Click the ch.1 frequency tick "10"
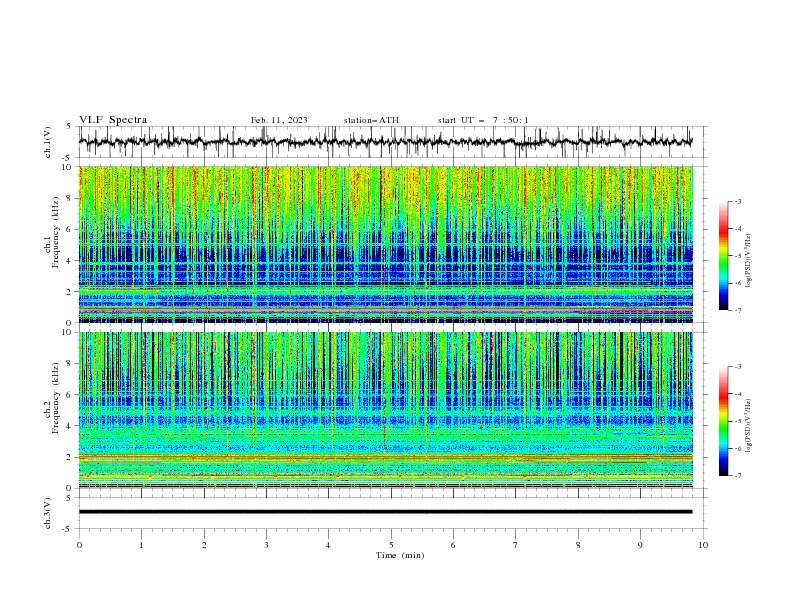Viewport: 792px width, 612px height. (67, 167)
